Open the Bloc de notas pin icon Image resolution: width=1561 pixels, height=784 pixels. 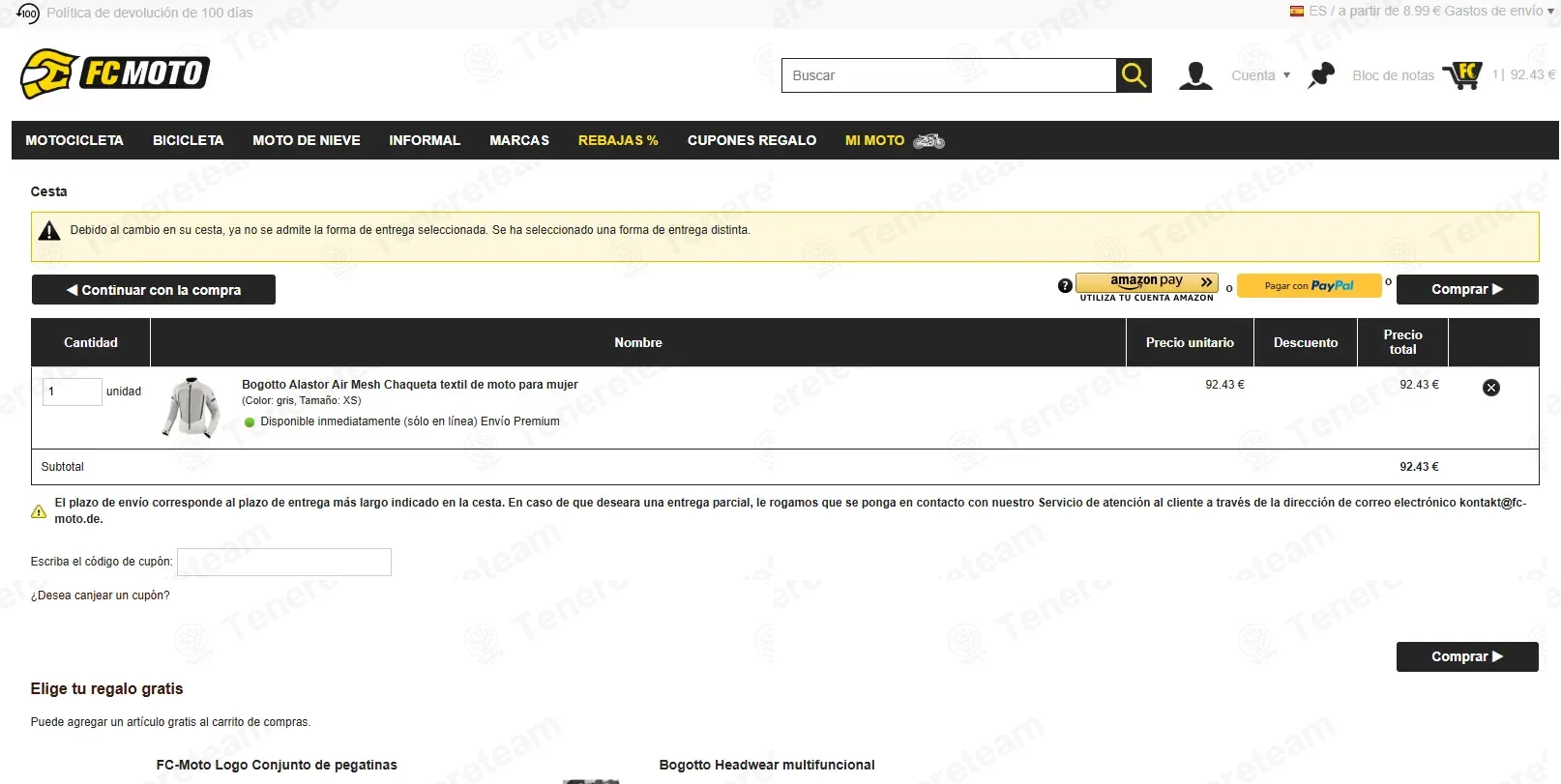1320,75
